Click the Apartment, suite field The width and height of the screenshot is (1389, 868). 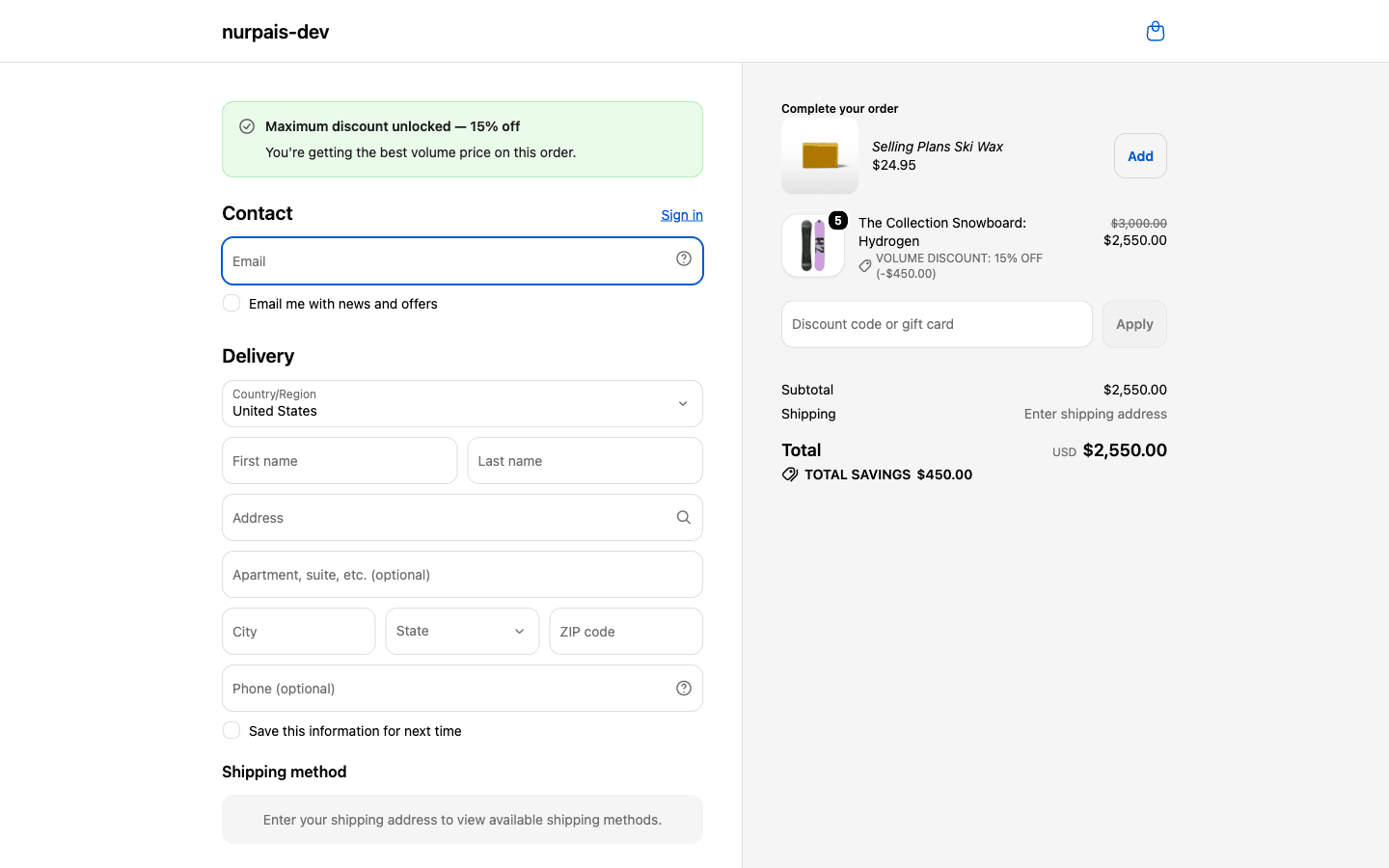462,574
